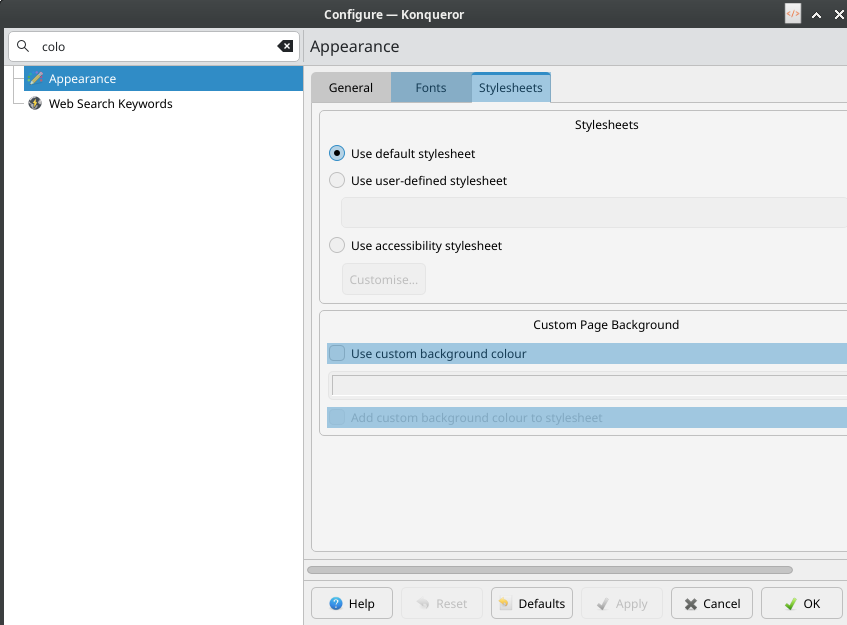Restore settings with the Defaults button
This screenshot has width=847, height=625.
[531, 604]
